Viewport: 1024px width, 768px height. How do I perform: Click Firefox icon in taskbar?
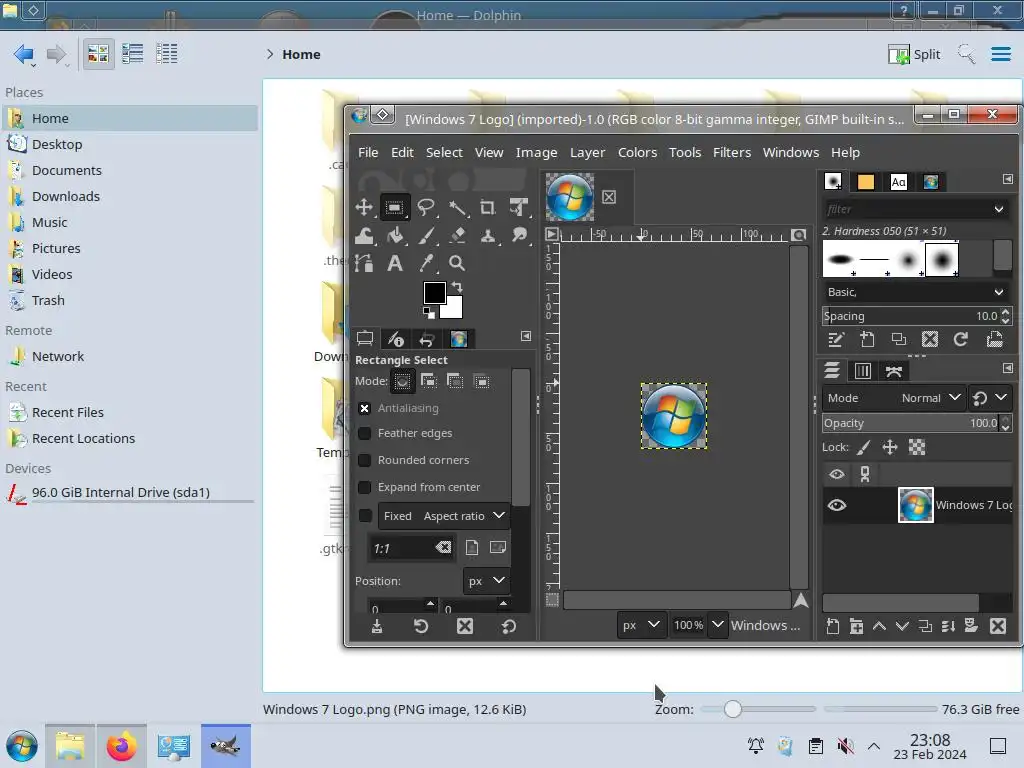point(121,746)
